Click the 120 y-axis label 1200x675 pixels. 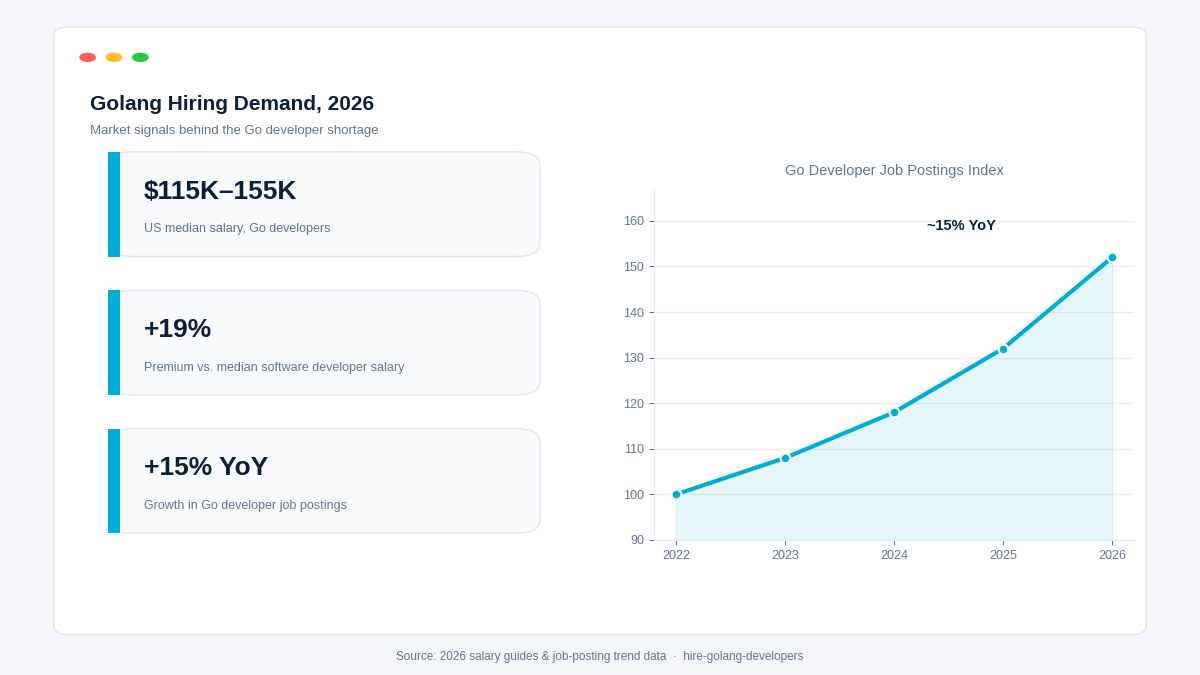[x=634, y=404]
